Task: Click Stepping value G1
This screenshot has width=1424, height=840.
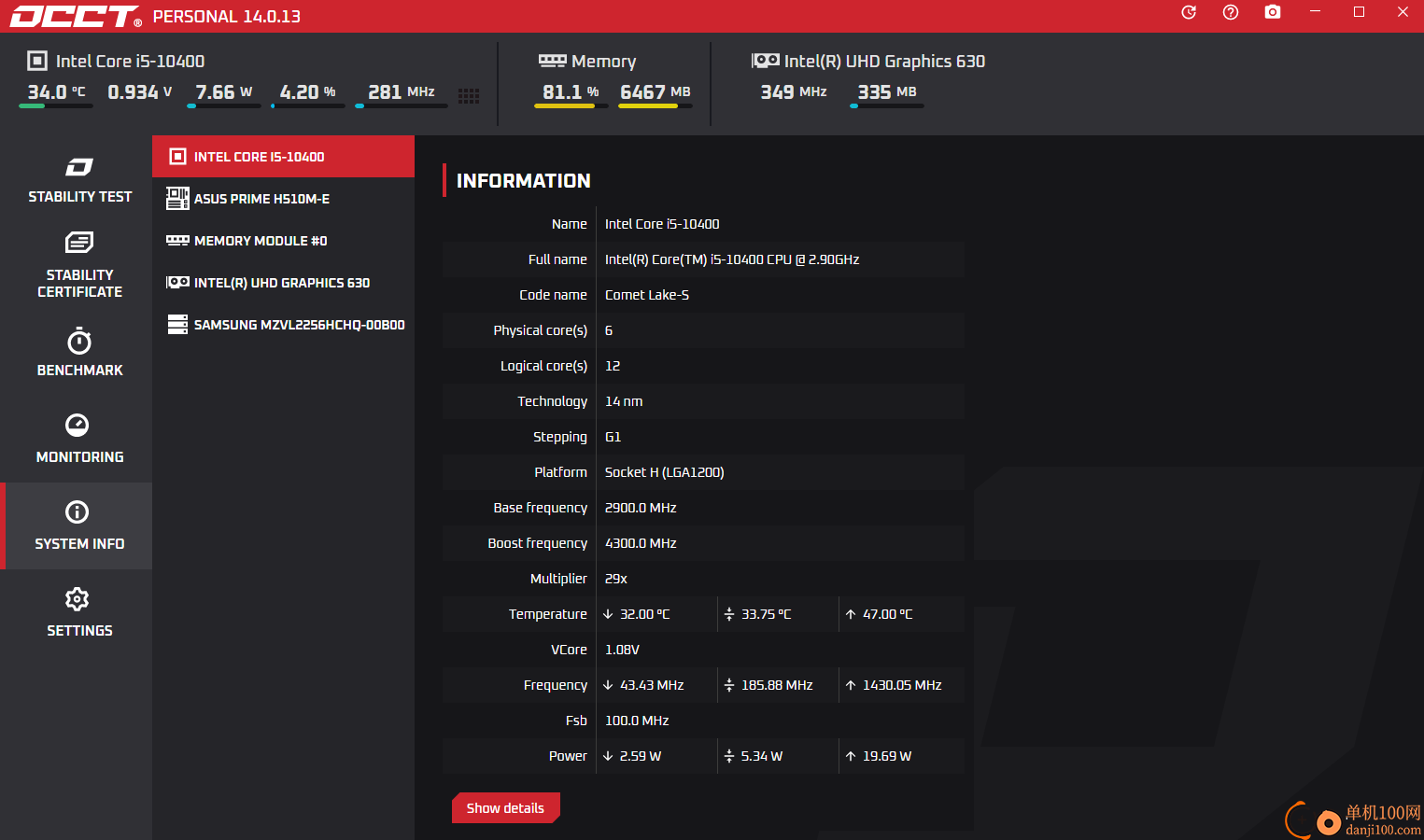Action: (613, 437)
